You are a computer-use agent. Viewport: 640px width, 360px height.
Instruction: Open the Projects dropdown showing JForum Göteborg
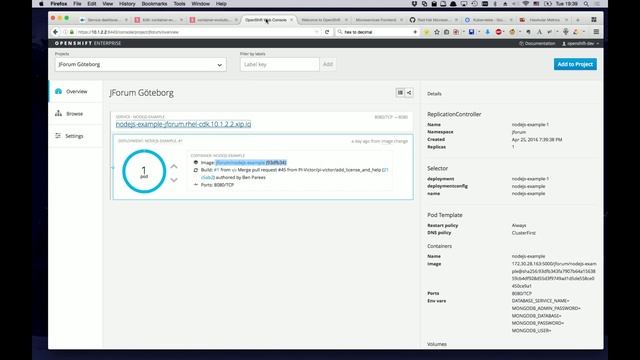(x=140, y=64)
